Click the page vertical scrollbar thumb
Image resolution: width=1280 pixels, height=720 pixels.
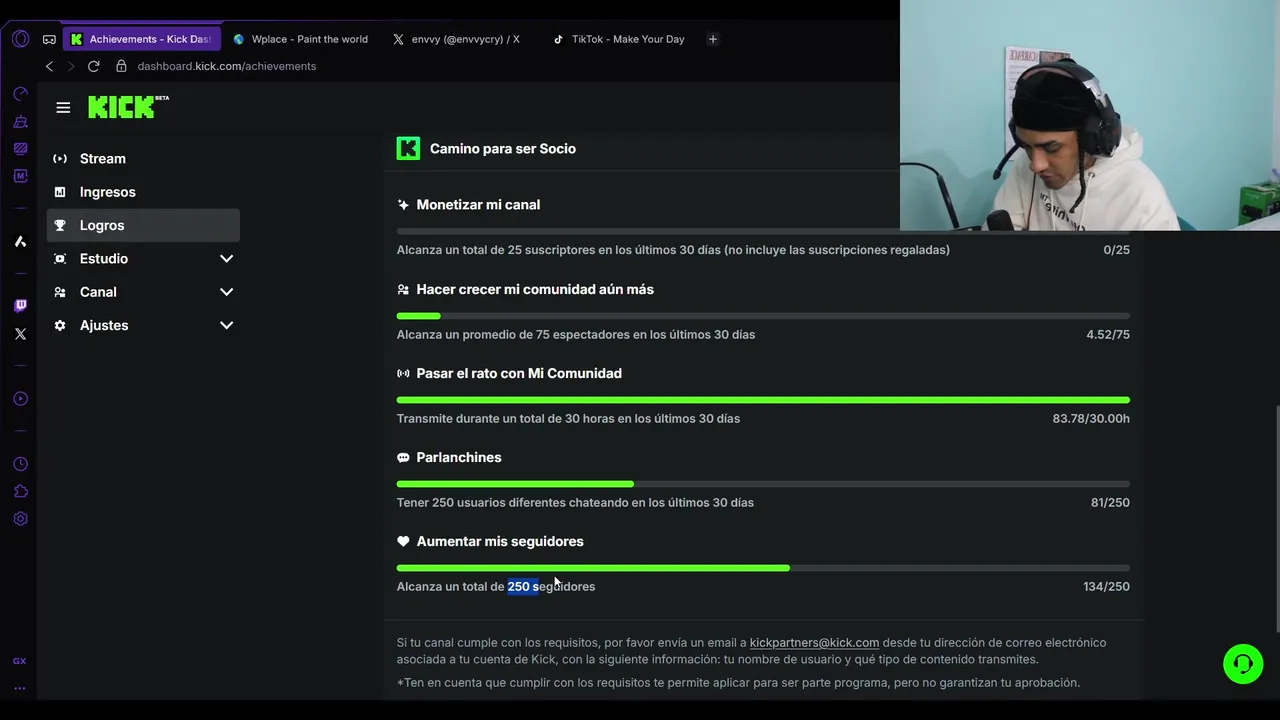1276,518
